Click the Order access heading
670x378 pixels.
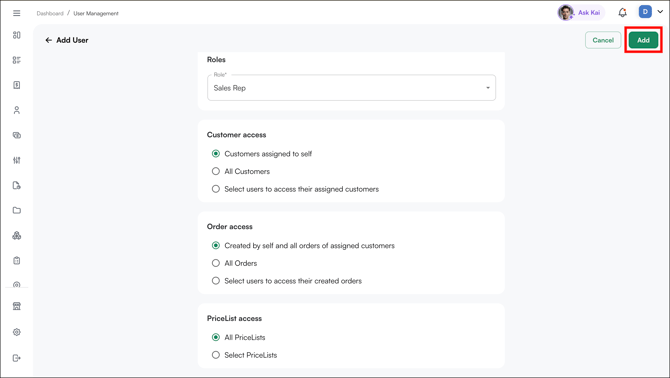coord(229,227)
